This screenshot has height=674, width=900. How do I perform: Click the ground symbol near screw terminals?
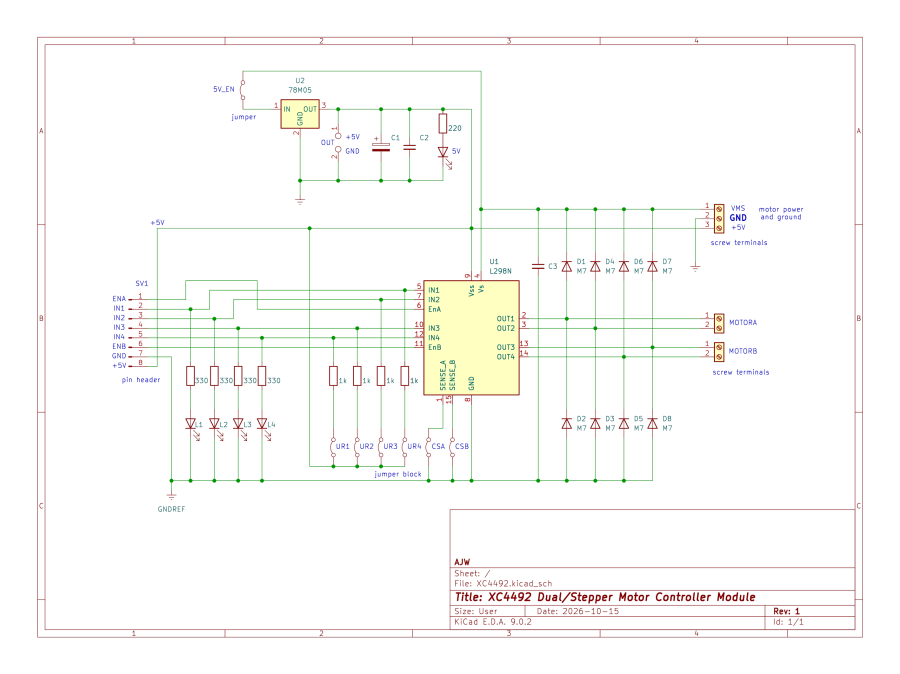coord(695,268)
